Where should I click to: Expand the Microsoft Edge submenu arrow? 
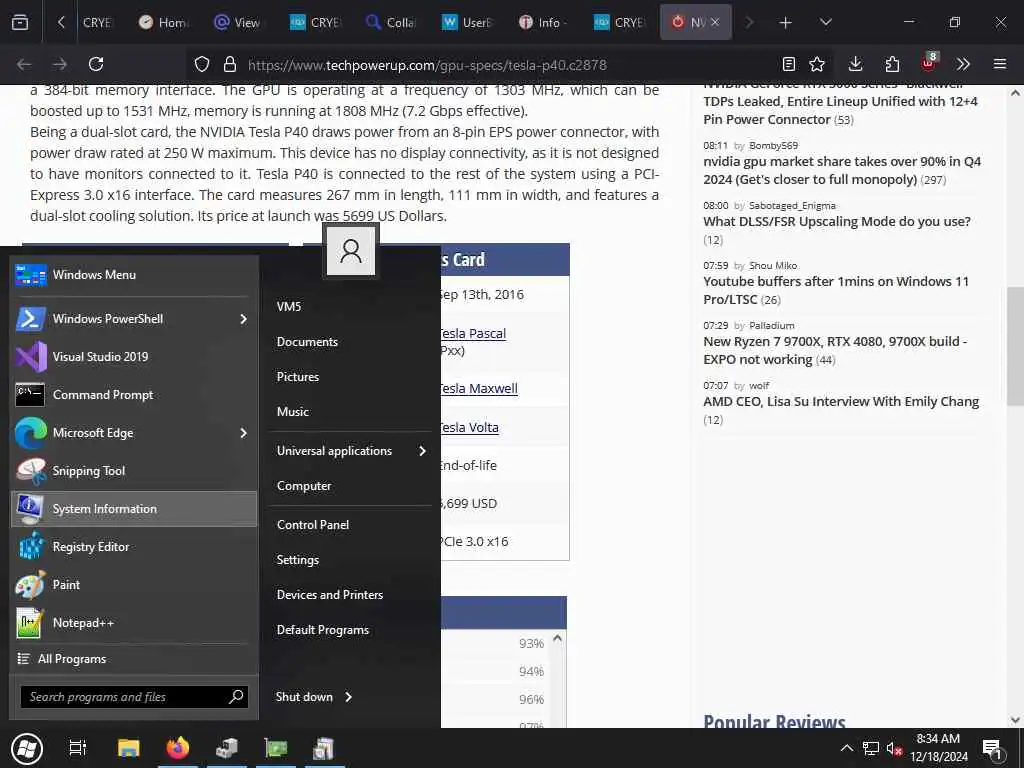(x=244, y=433)
